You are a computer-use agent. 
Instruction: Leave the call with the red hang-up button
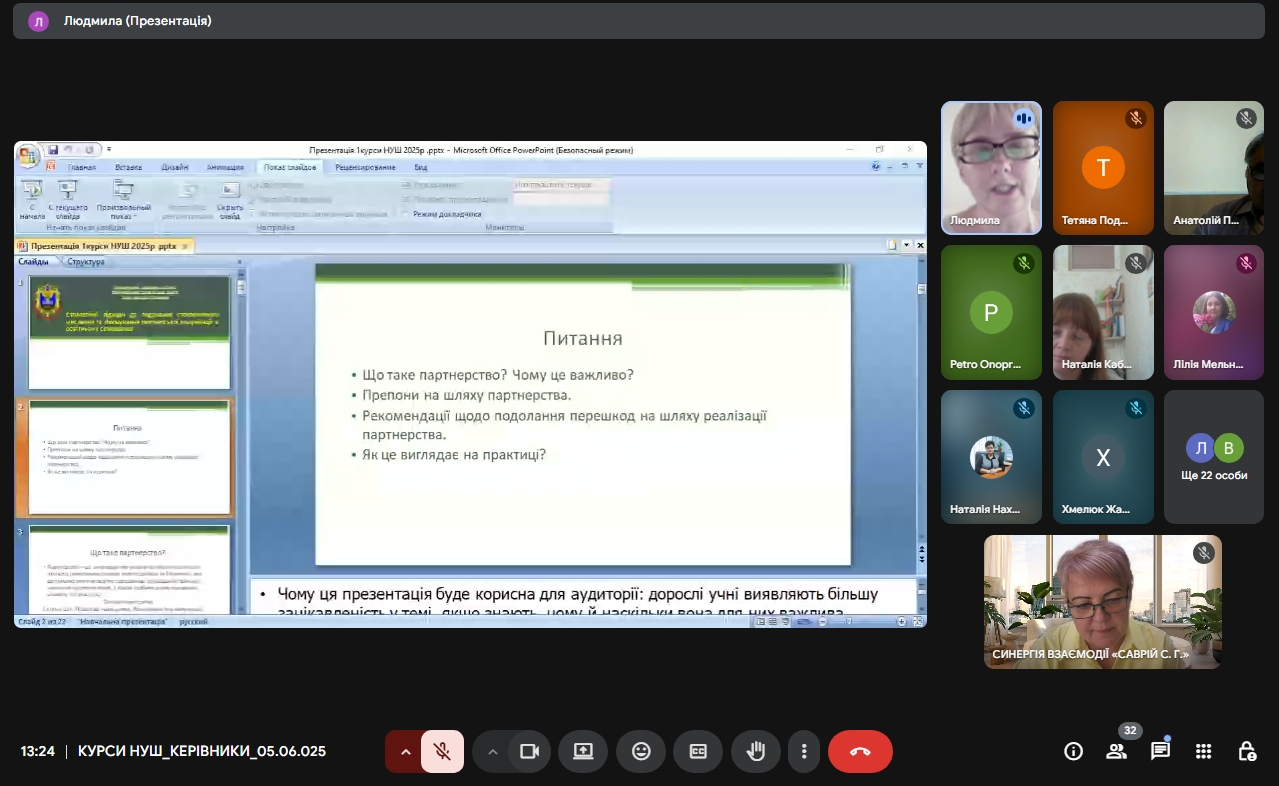tap(859, 751)
